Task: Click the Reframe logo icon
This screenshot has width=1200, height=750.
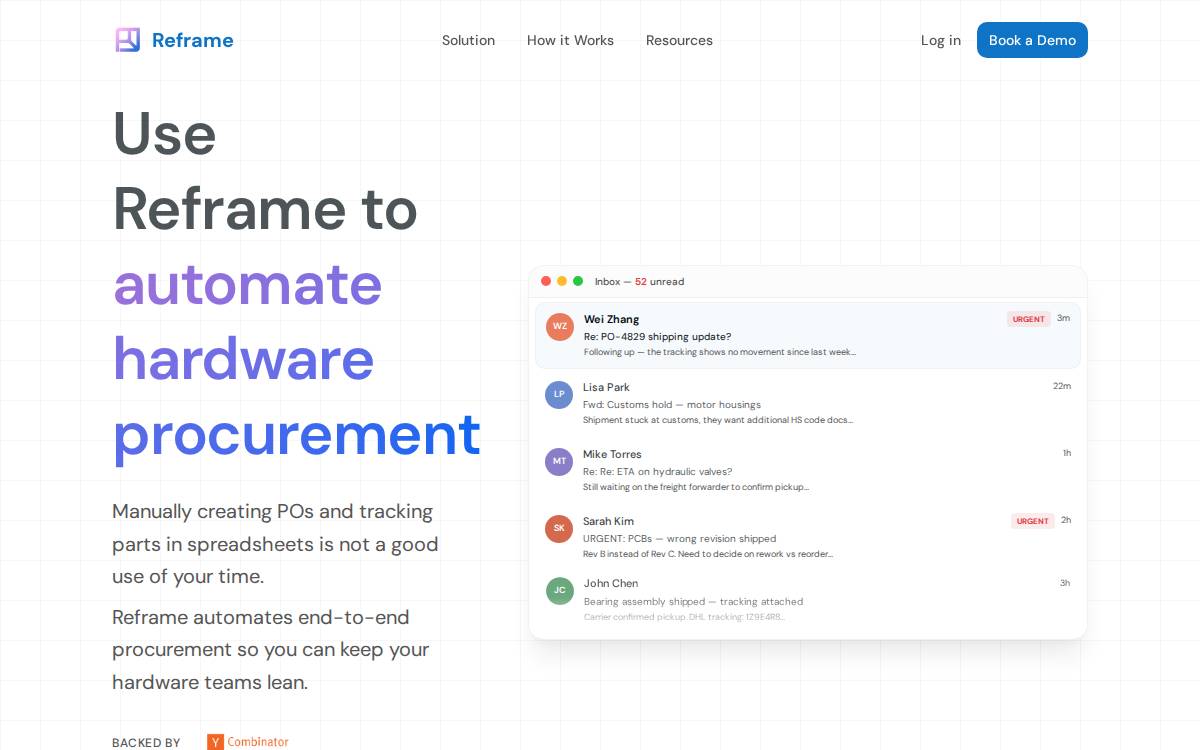Action: tap(127, 40)
